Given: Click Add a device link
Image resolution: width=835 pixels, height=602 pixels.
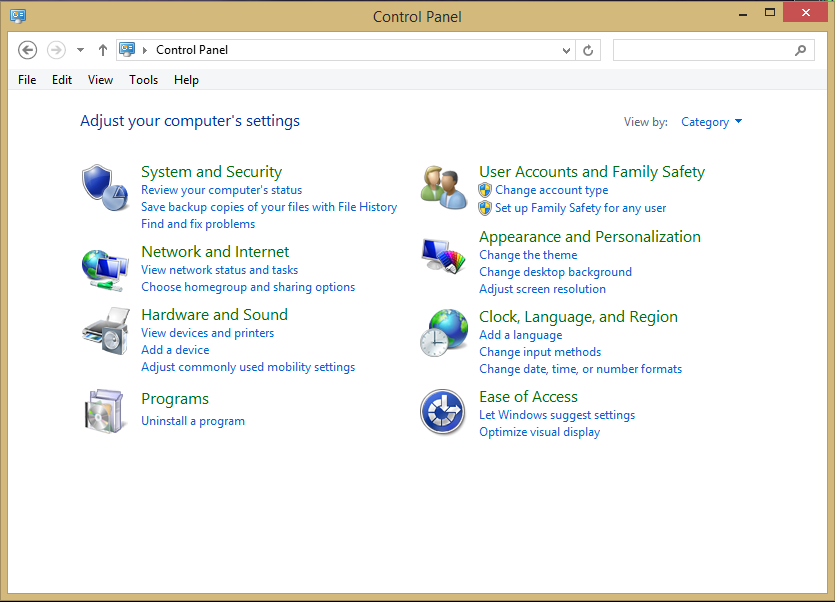Looking at the screenshot, I should 175,350.
